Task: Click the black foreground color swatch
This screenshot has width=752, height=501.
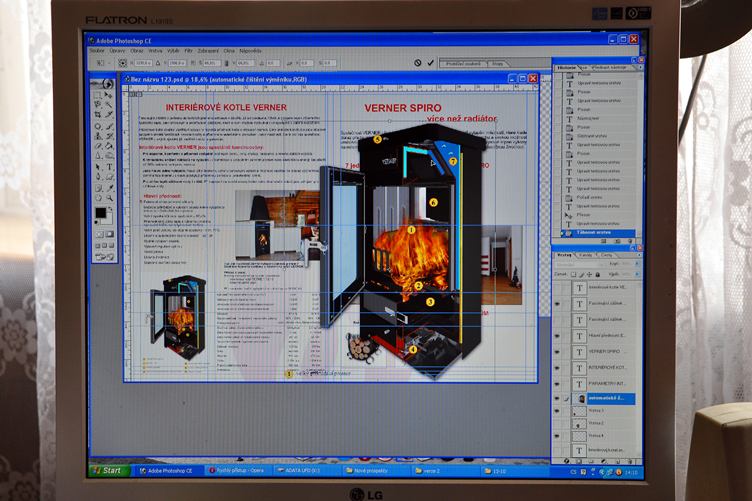Action: [100, 213]
